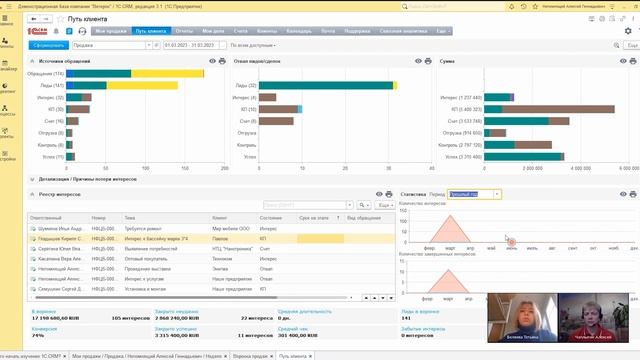
Task: Switch to the Календарь tab
Action: click(x=299, y=31)
